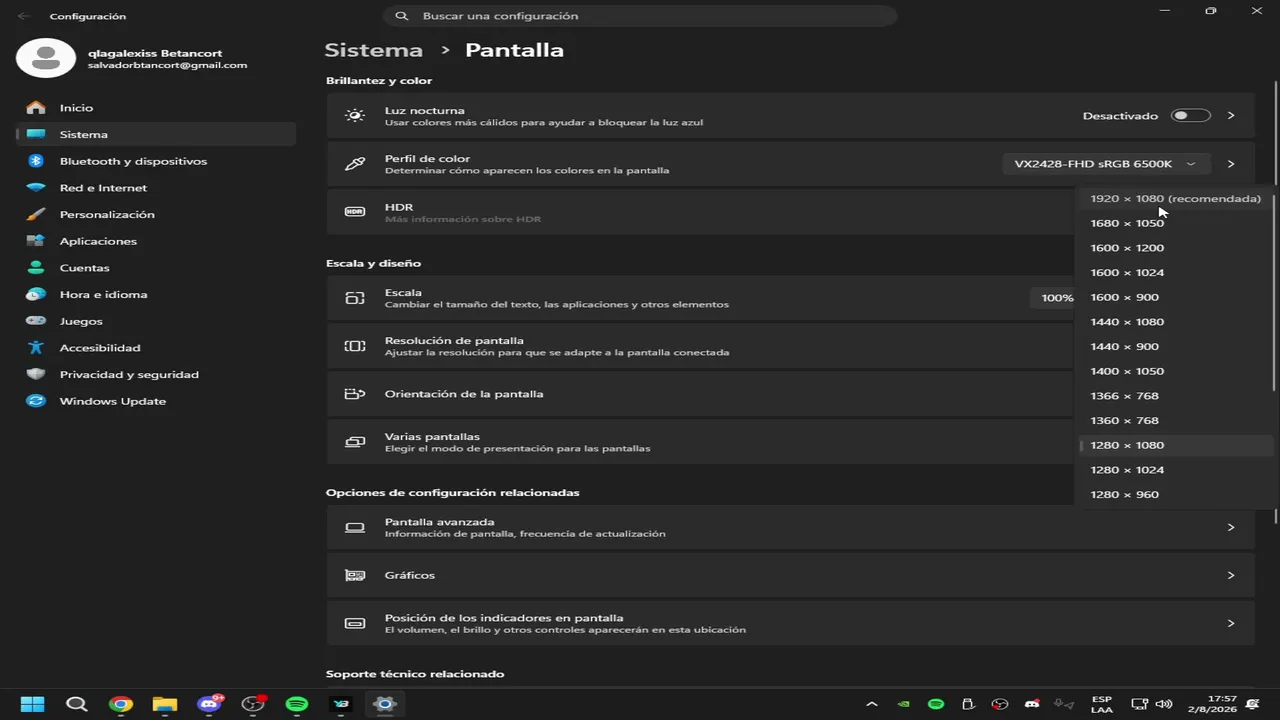Open Posición de los indicadores en pantalla

(x=790, y=623)
